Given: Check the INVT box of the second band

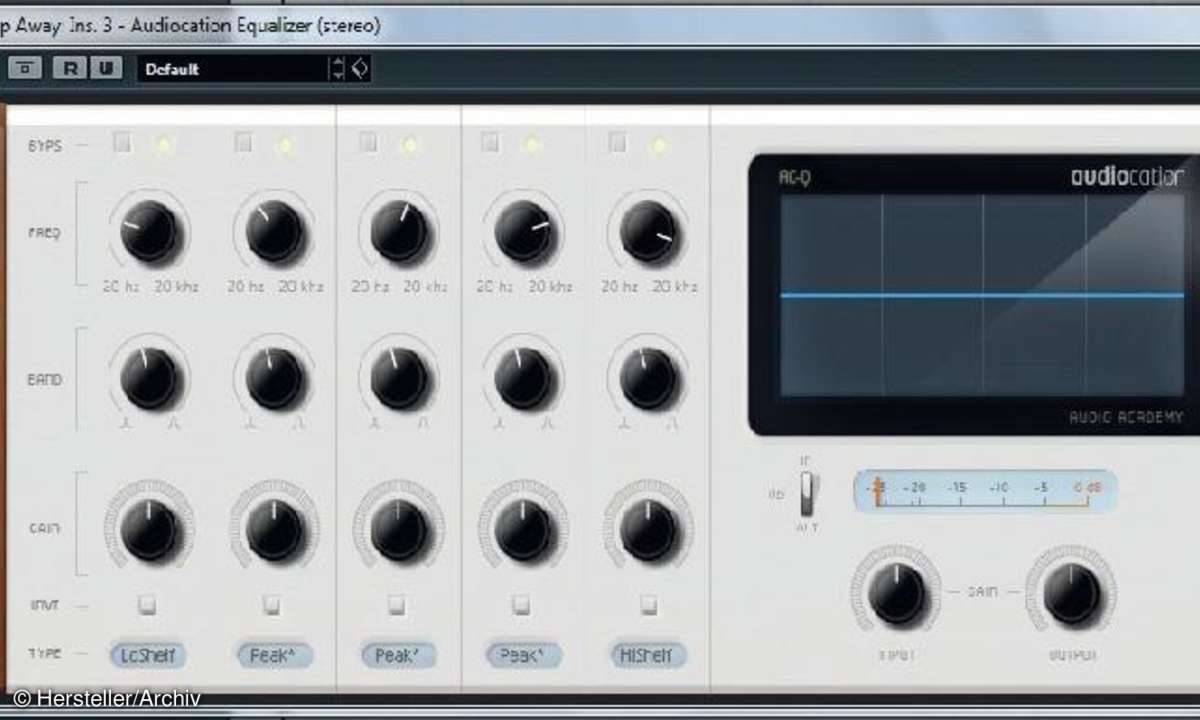Looking at the screenshot, I should [x=272, y=604].
